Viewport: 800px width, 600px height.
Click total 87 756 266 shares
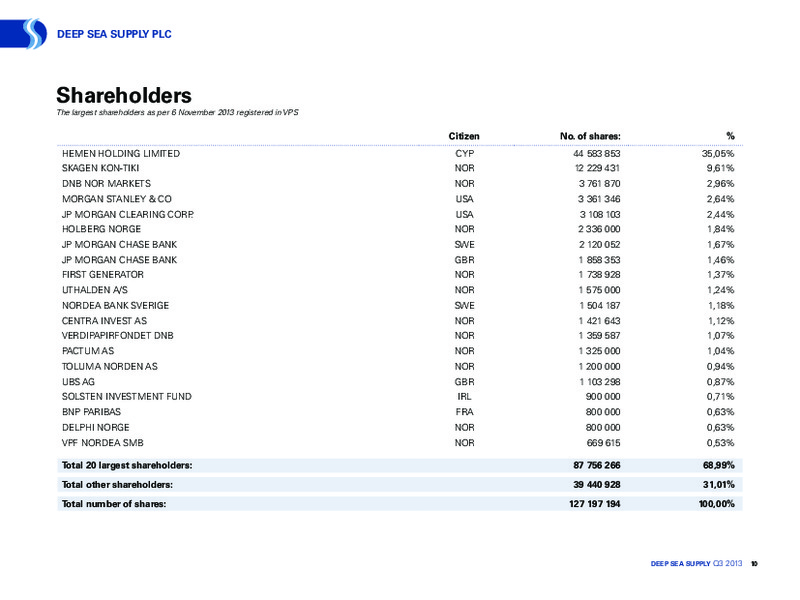597,465
